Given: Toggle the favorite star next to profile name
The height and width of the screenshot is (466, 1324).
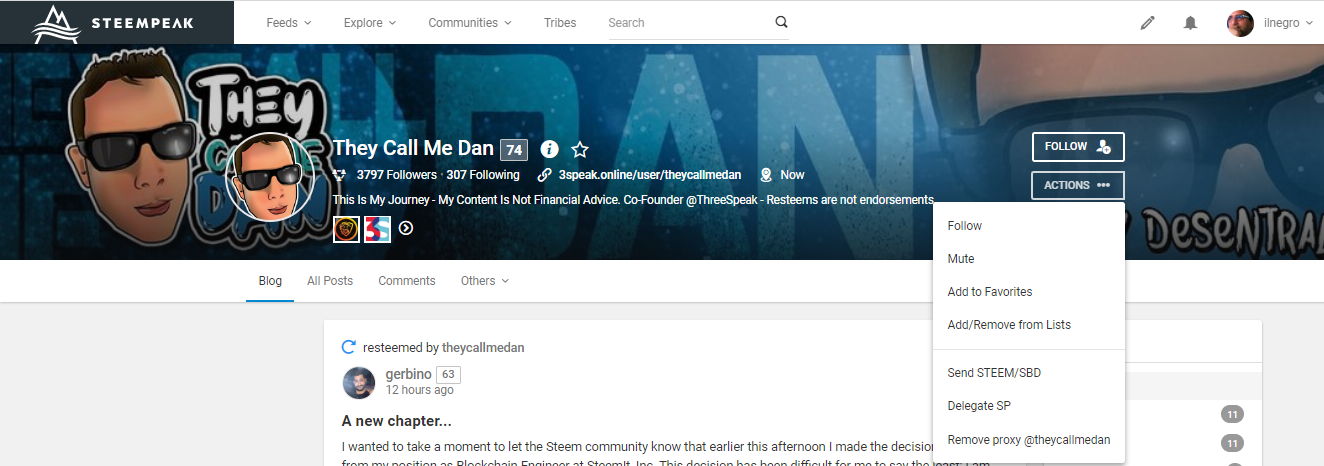Looking at the screenshot, I should click(580, 149).
